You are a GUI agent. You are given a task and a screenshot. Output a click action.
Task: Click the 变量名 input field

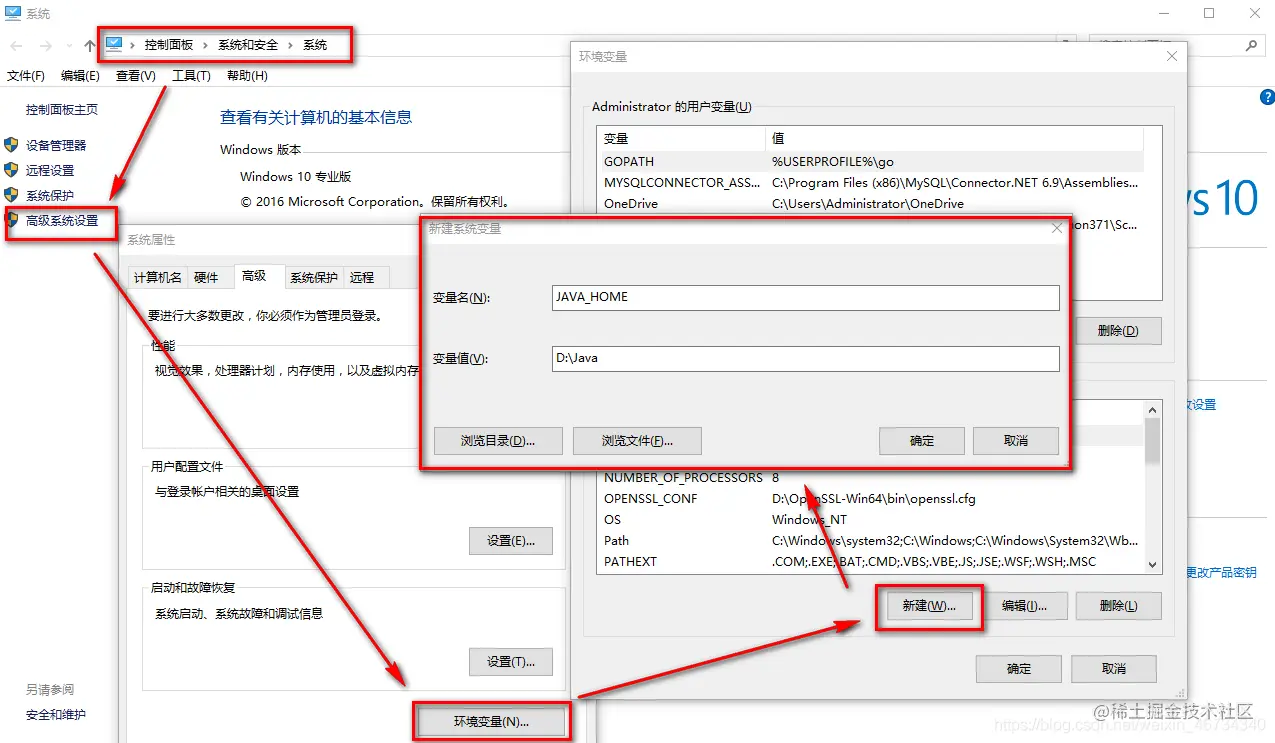coord(805,297)
